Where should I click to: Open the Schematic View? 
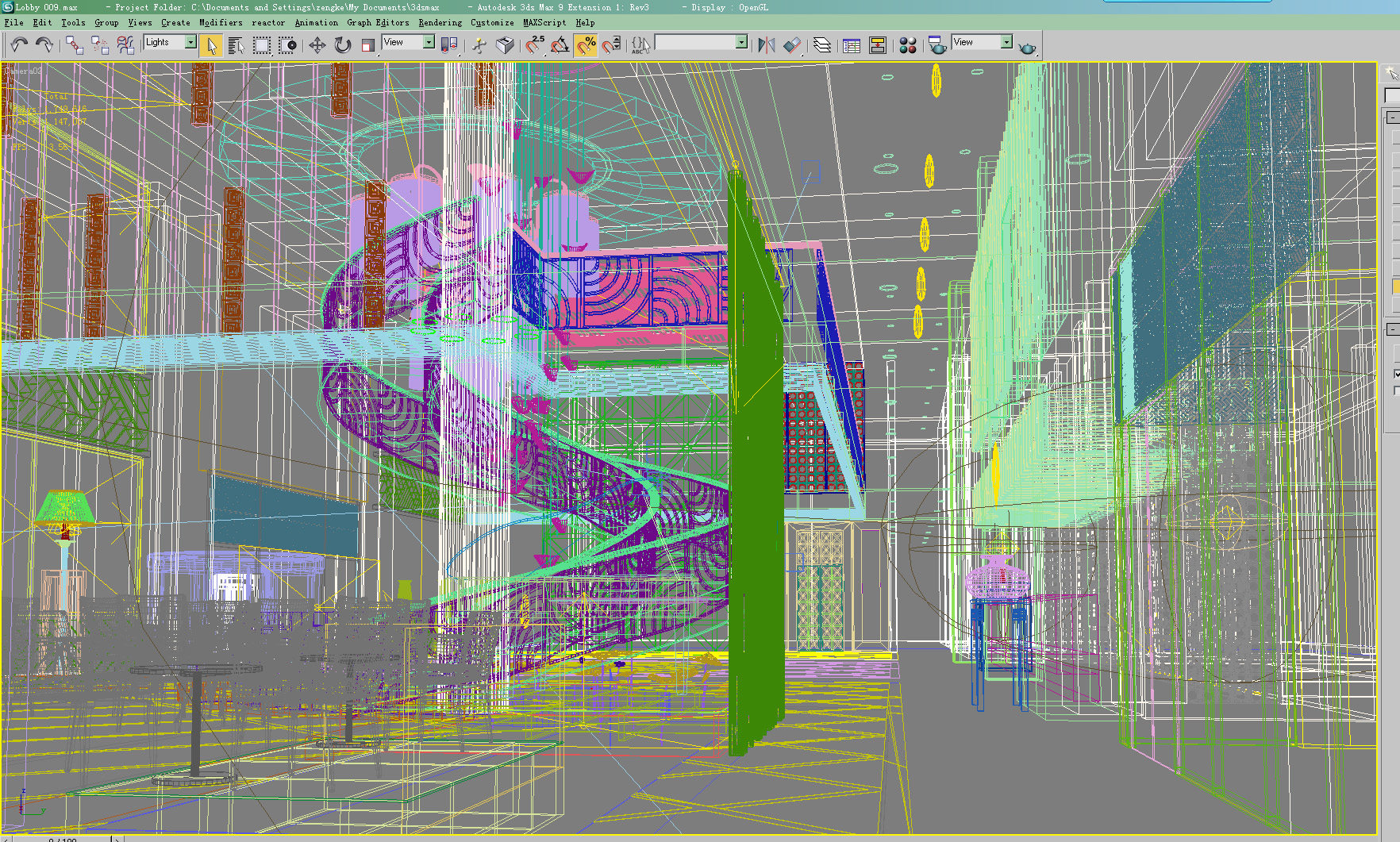[x=878, y=45]
